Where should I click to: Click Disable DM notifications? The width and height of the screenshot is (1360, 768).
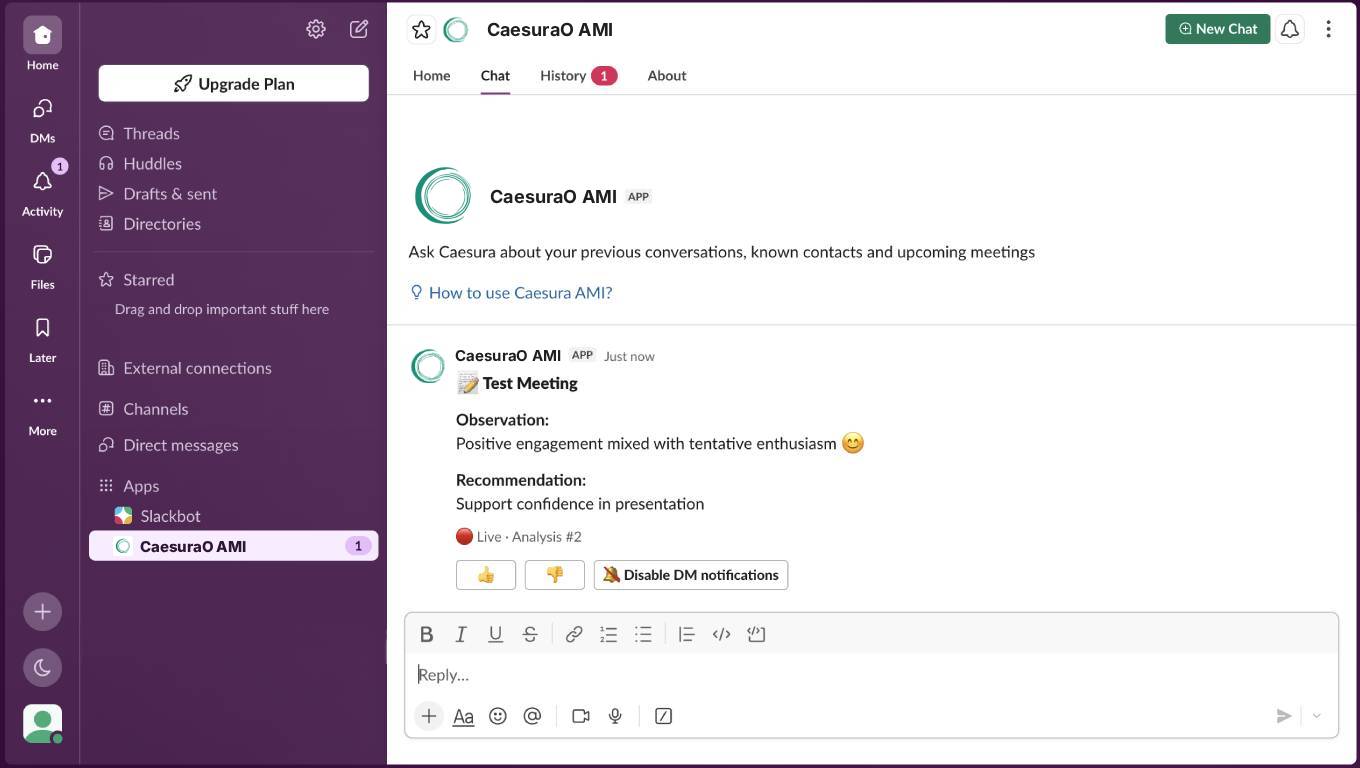691,575
